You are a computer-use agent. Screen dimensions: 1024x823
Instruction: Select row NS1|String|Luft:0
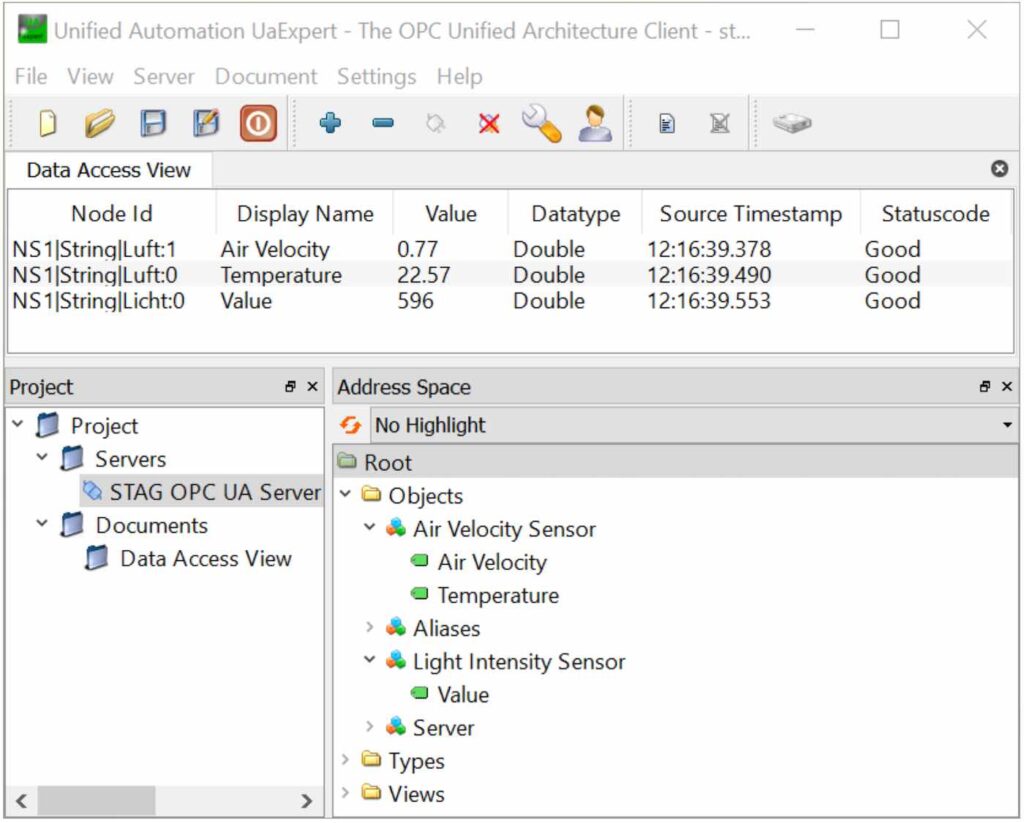510,275
